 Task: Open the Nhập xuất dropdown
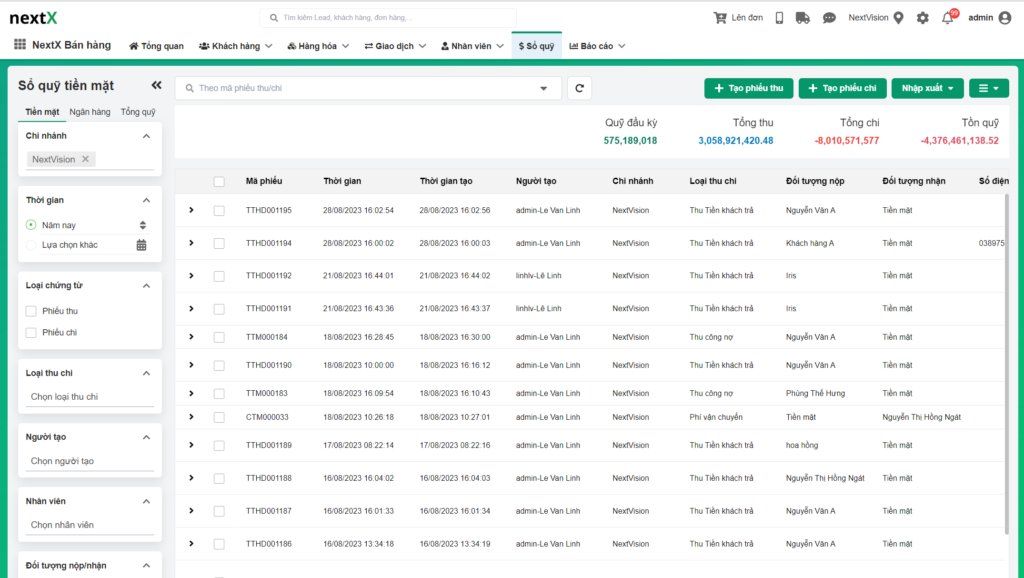tap(927, 88)
